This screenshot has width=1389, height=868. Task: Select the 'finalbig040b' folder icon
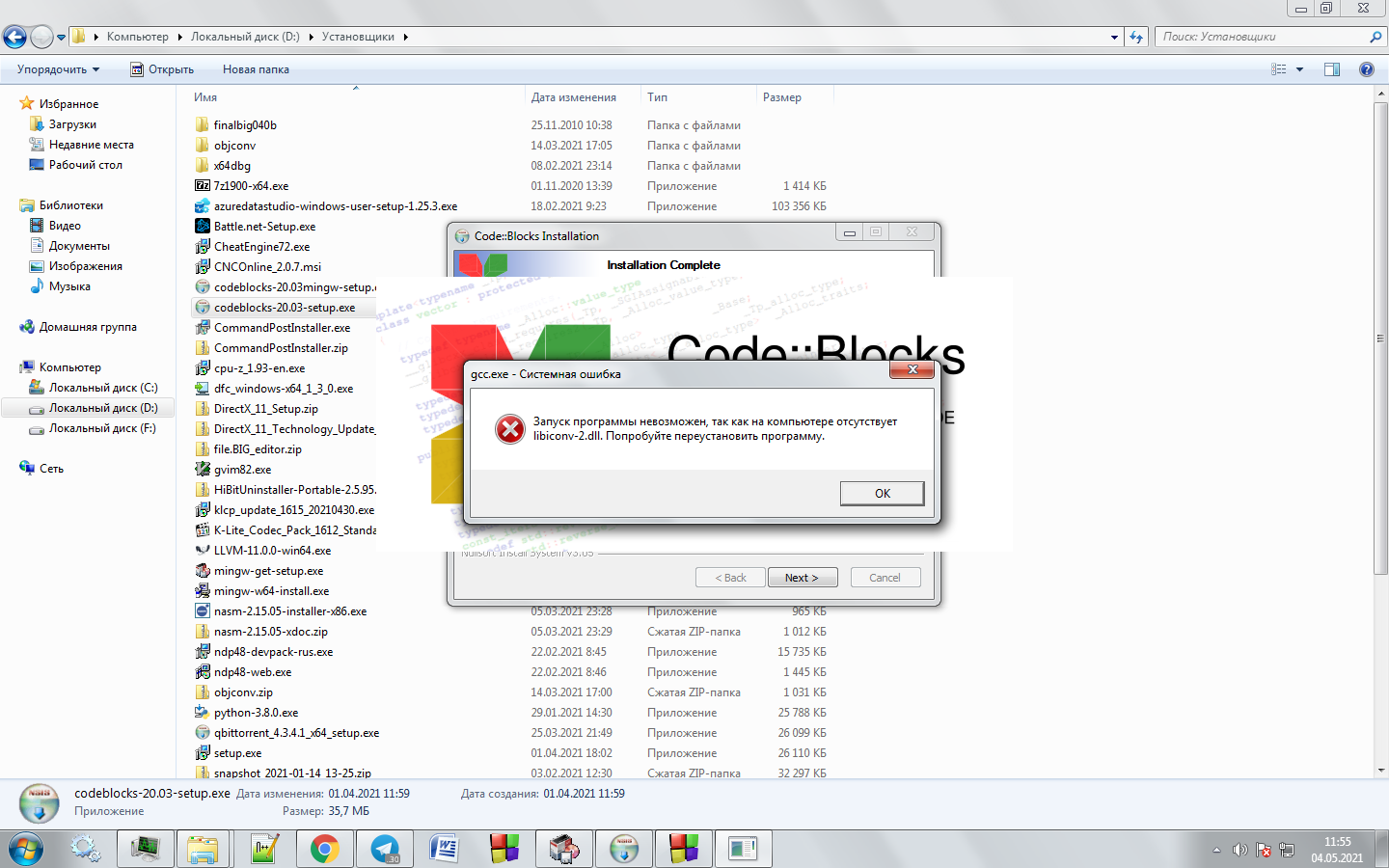[x=203, y=125]
